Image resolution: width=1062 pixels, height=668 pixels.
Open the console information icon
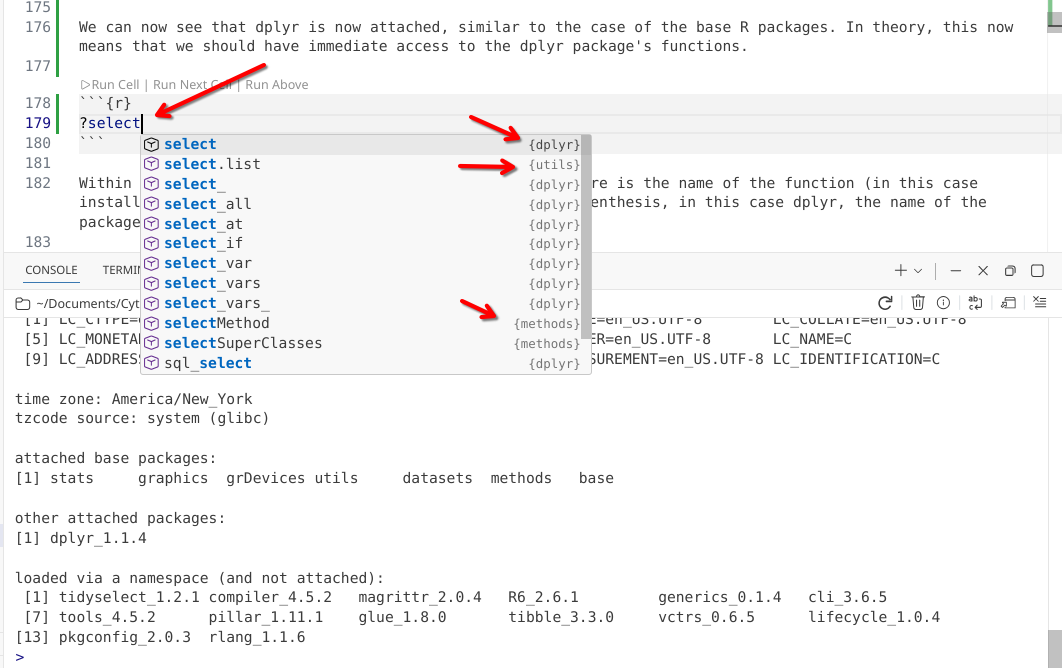[x=944, y=302]
